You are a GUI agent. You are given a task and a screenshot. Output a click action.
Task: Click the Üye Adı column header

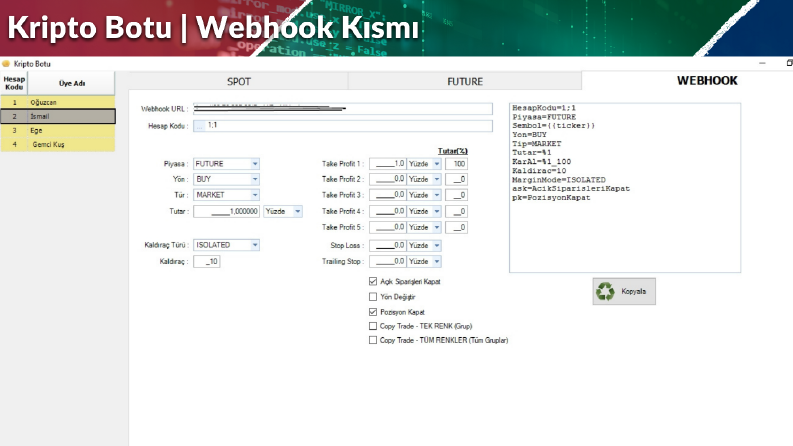(x=71, y=83)
